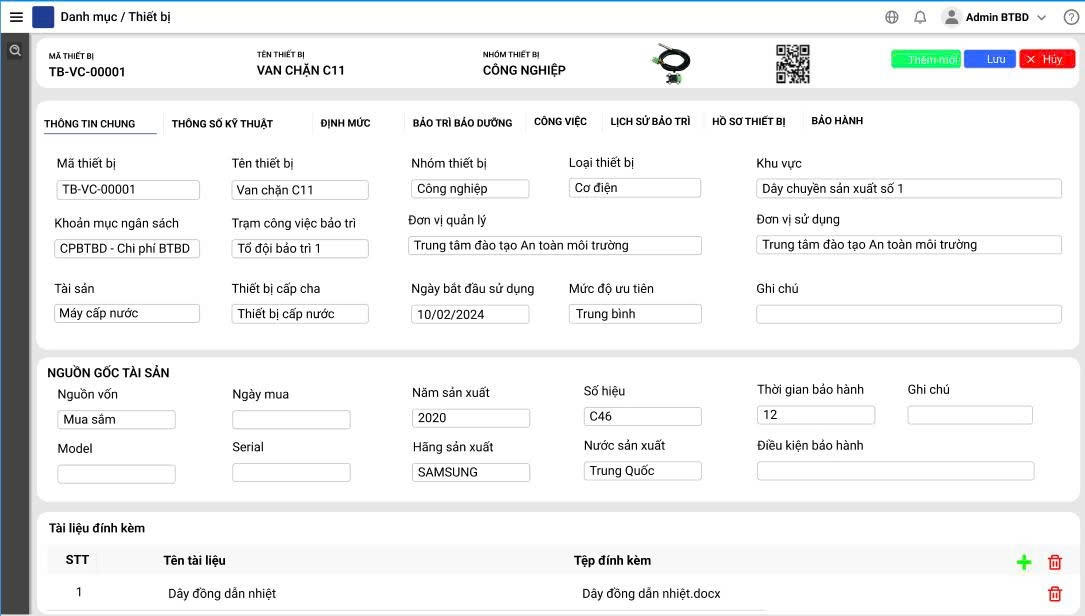1085x616 pixels.
Task: Add a new attachment with green plus
Action: pyautogui.click(x=1023, y=562)
